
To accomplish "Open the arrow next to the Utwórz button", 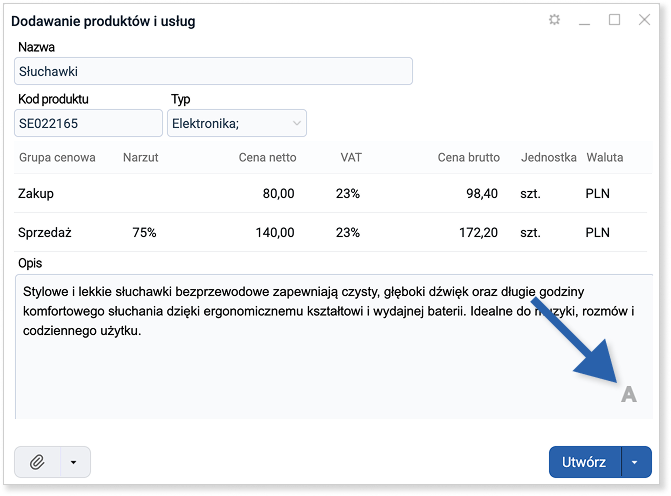I will (636, 462).
